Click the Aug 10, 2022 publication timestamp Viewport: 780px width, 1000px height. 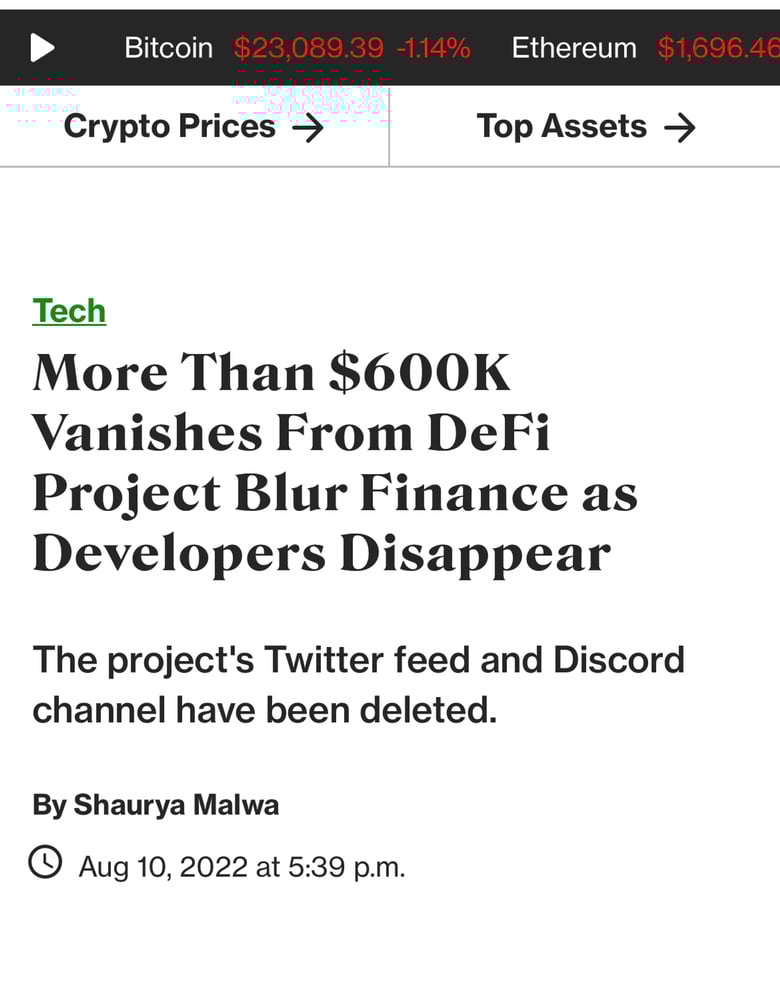(242, 866)
